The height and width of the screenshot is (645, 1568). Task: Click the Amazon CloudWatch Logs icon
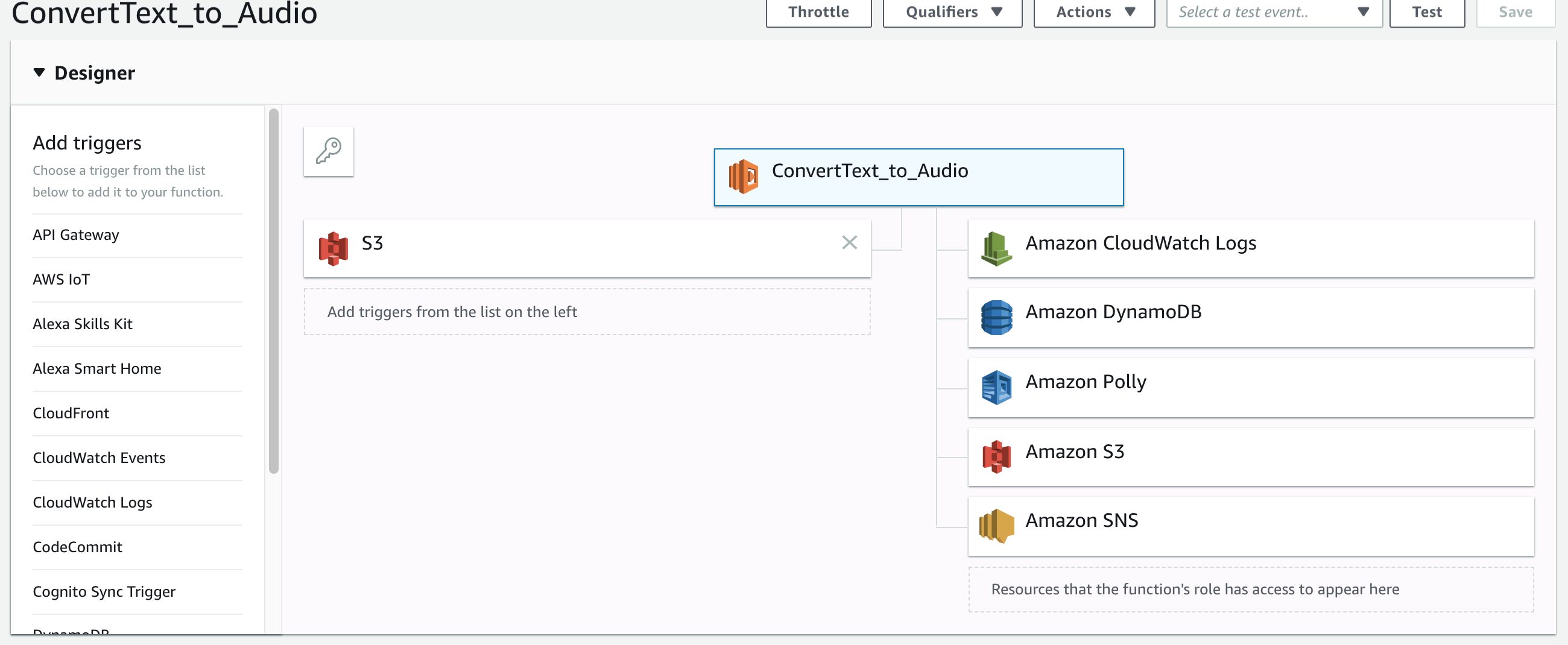(x=996, y=248)
